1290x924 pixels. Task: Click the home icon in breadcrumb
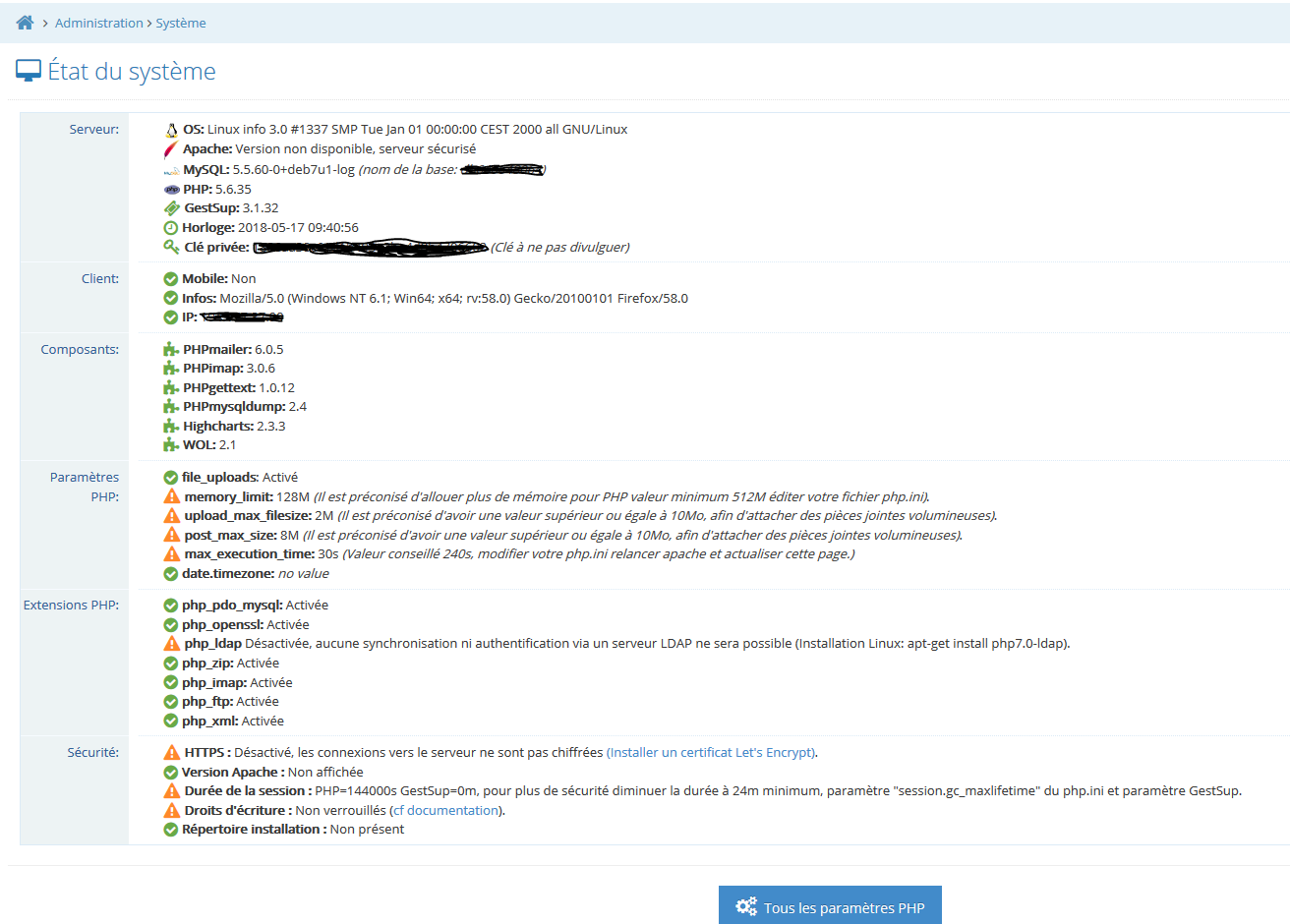point(26,23)
